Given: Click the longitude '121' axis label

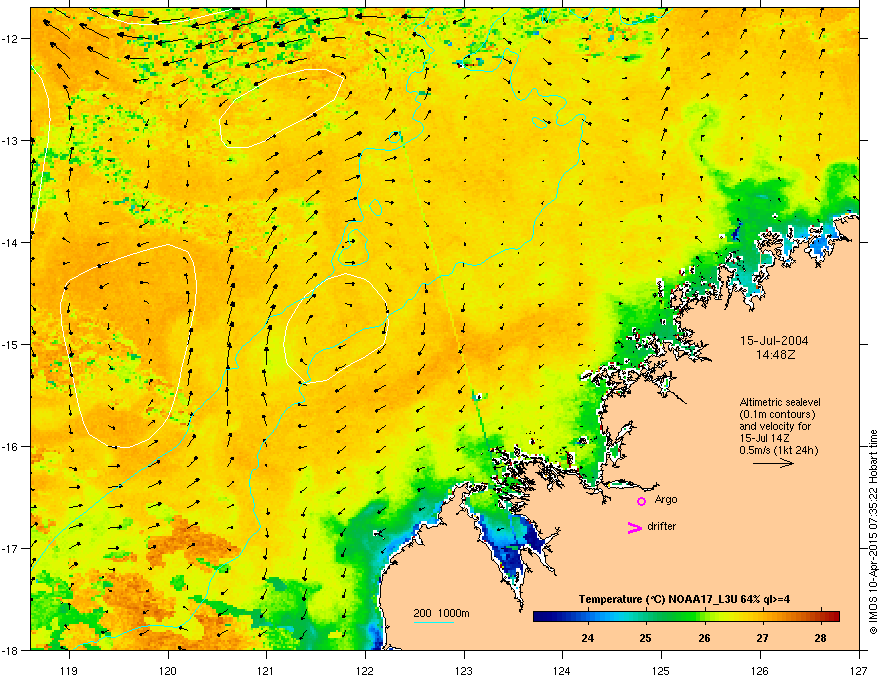Looking at the screenshot, I should pyautogui.click(x=266, y=670).
